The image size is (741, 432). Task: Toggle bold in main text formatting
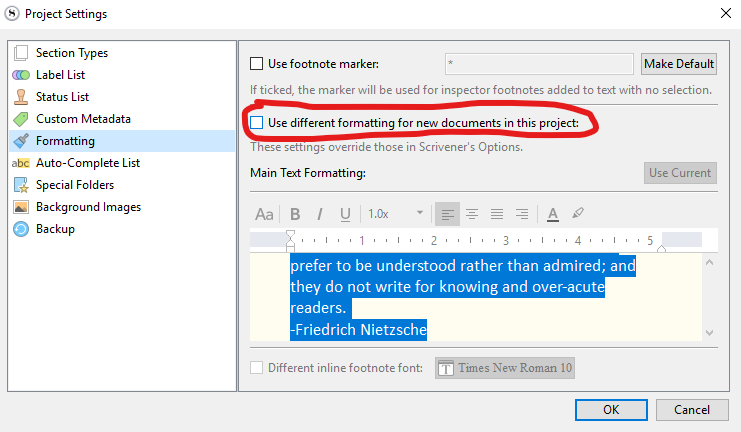coord(295,213)
